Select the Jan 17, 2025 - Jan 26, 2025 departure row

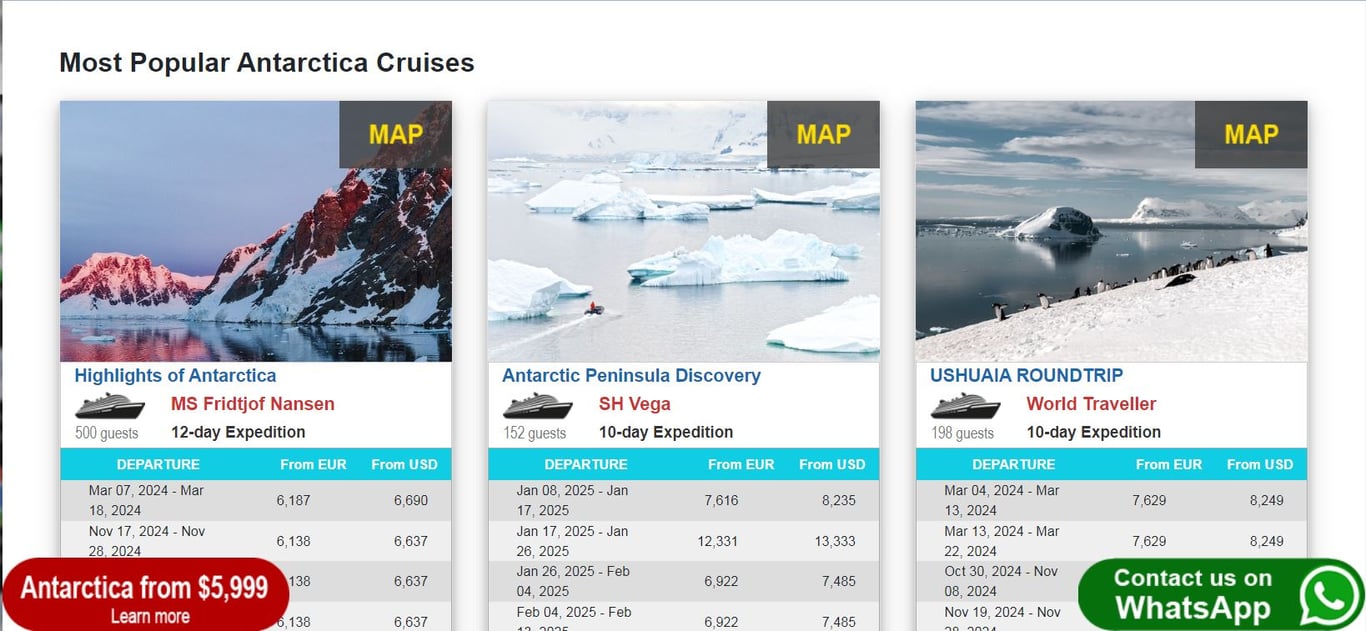coord(684,541)
